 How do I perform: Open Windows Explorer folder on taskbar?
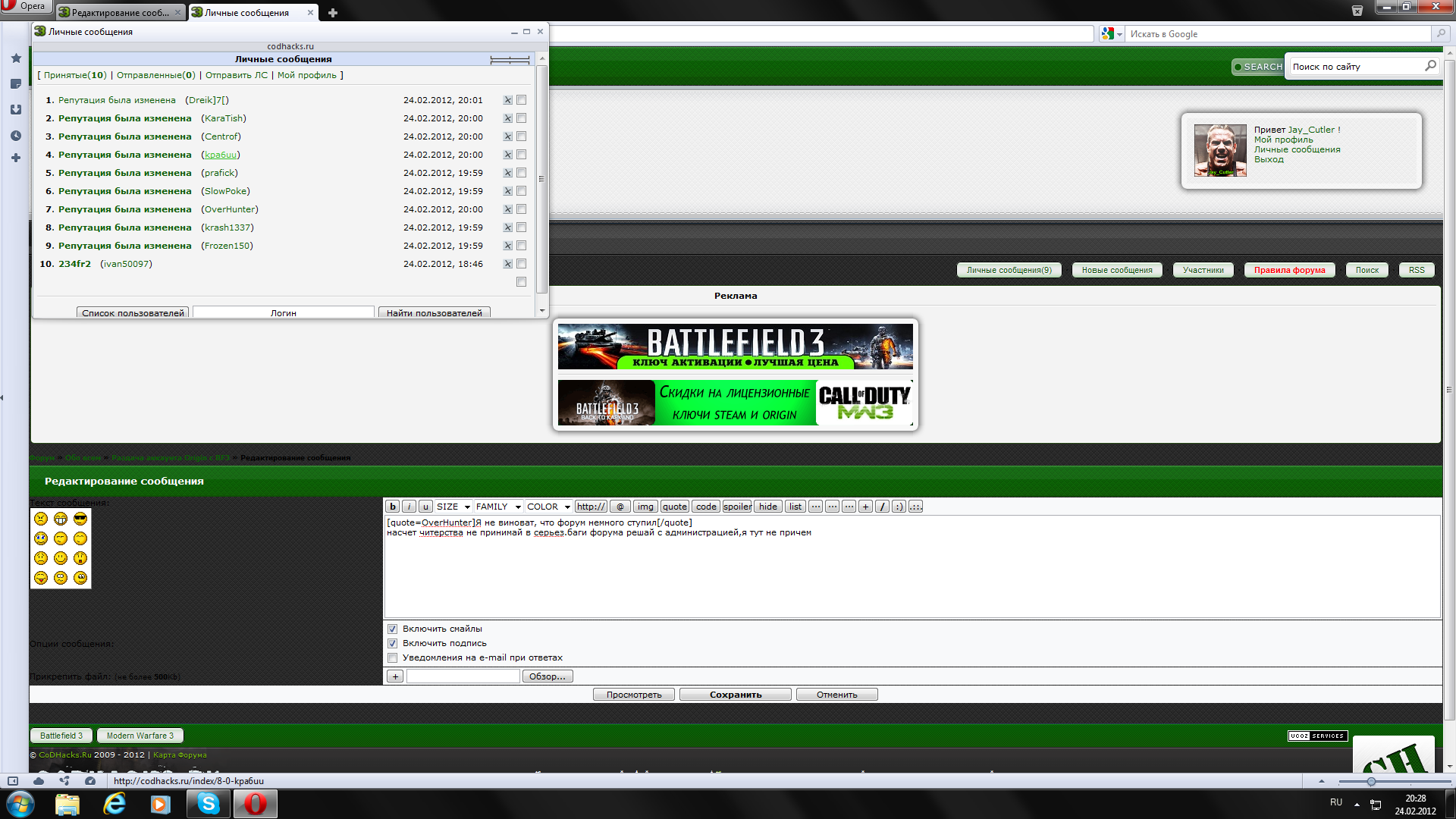[x=67, y=804]
